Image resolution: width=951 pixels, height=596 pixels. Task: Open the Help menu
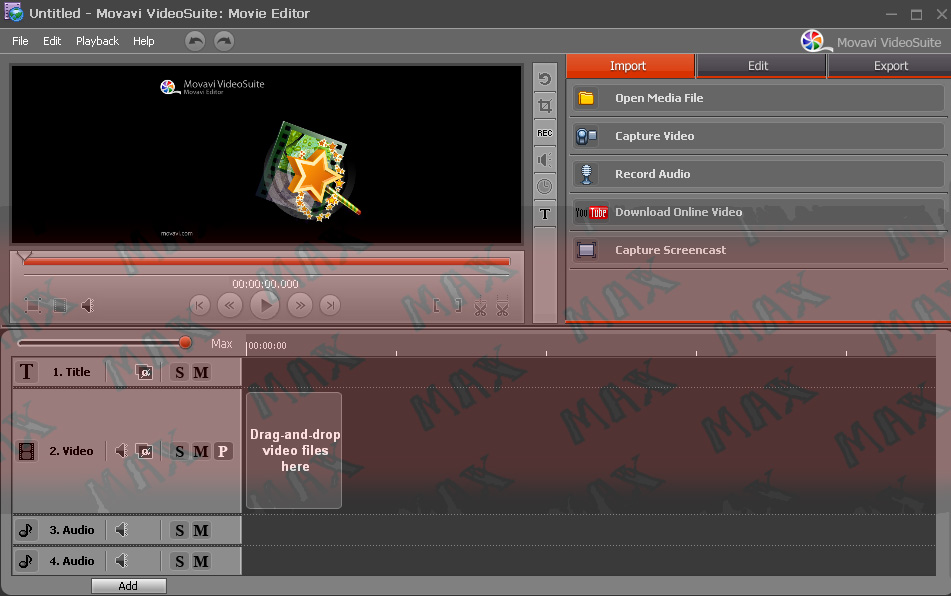pos(144,41)
